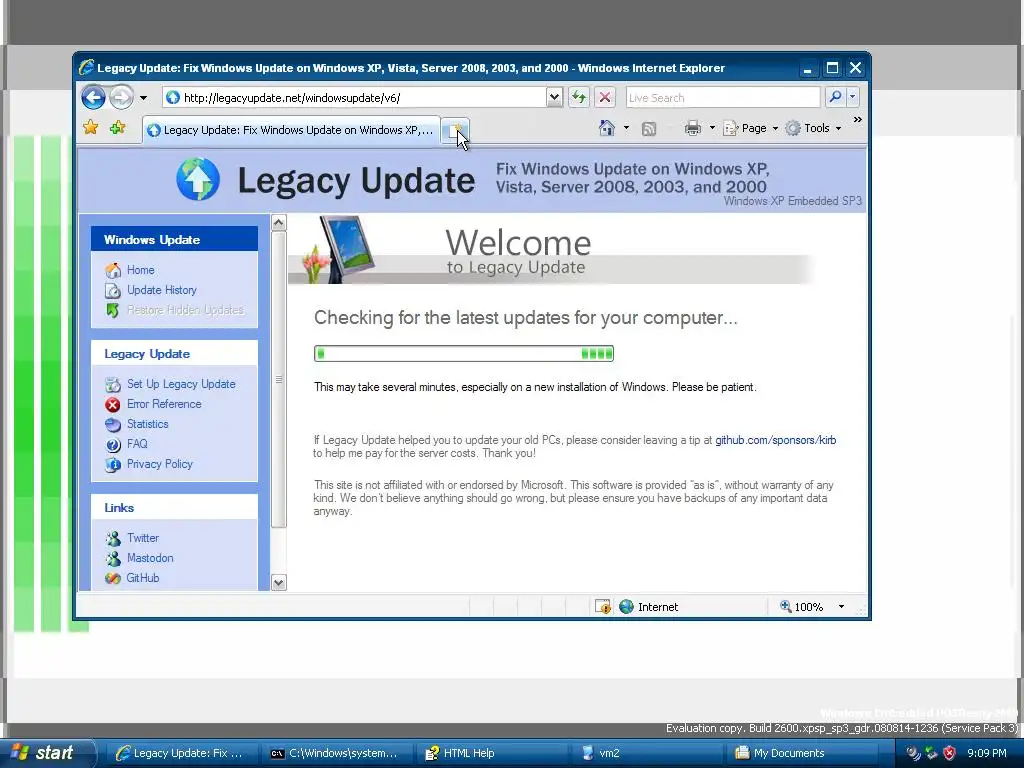The width and height of the screenshot is (1024, 768).
Task: Open Twitter link in Links section
Action: (142, 538)
